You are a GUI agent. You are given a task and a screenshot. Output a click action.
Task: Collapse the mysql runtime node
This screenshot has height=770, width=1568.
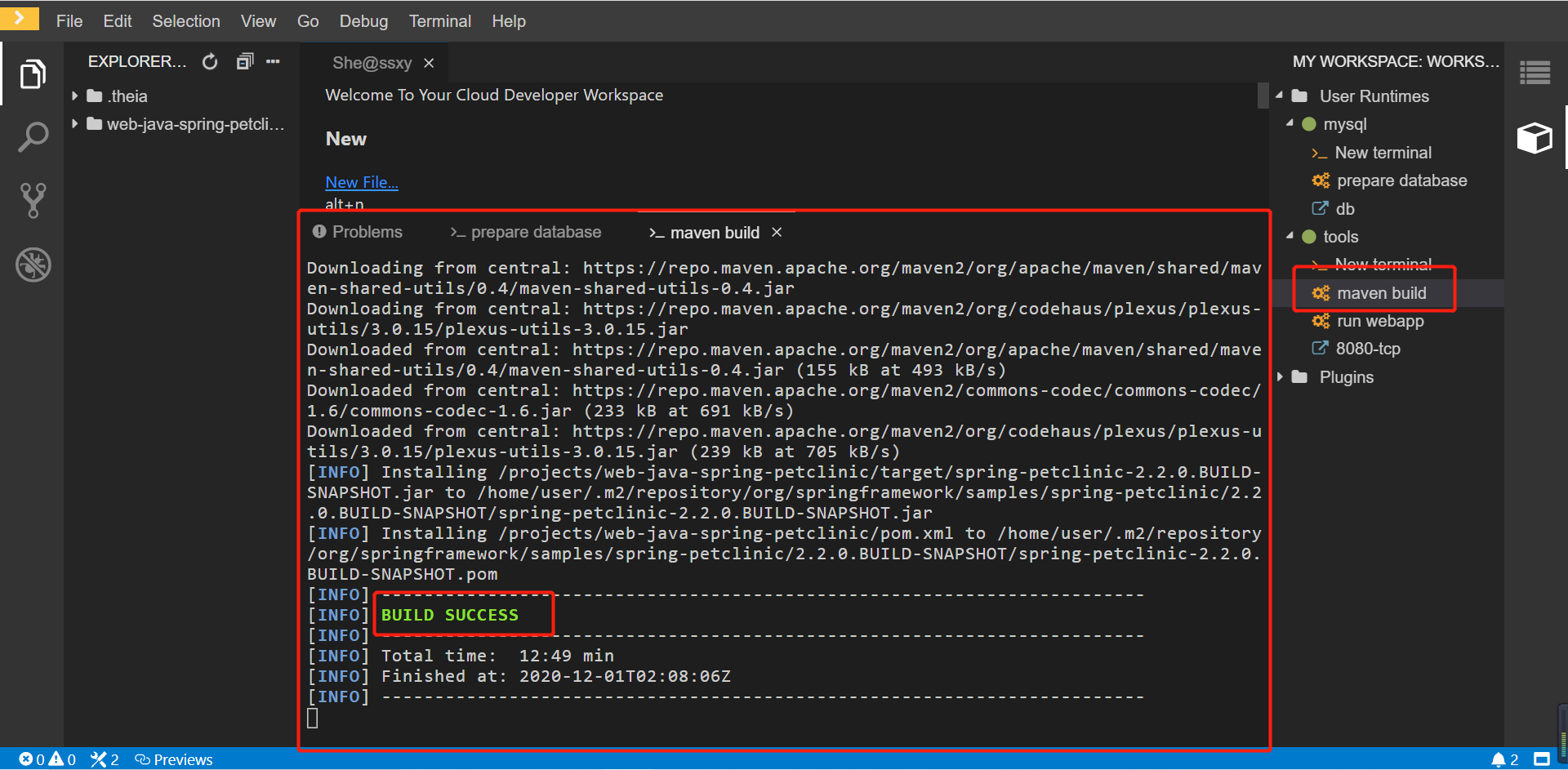(1290, 123)
